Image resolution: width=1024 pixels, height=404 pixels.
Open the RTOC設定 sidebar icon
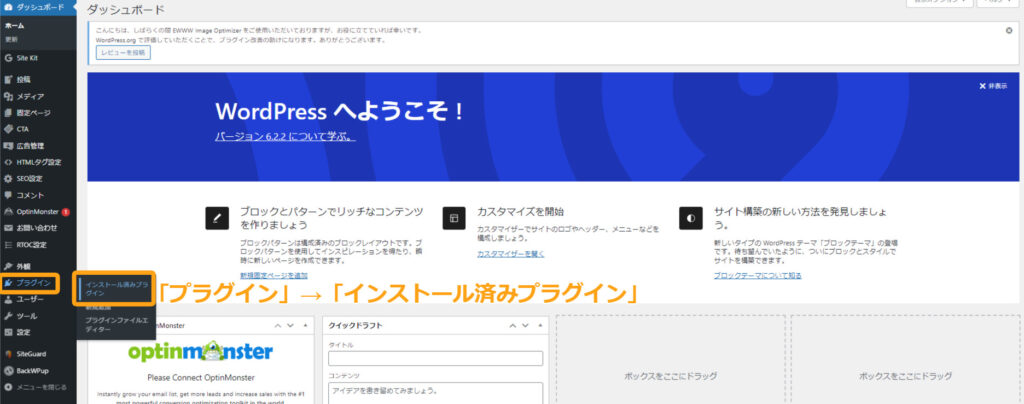[x=8, y=245]
